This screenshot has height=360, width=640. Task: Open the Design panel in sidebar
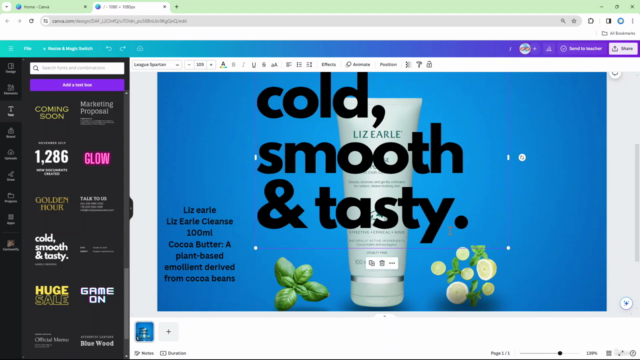pyautogui.click(x=11, y=68)
